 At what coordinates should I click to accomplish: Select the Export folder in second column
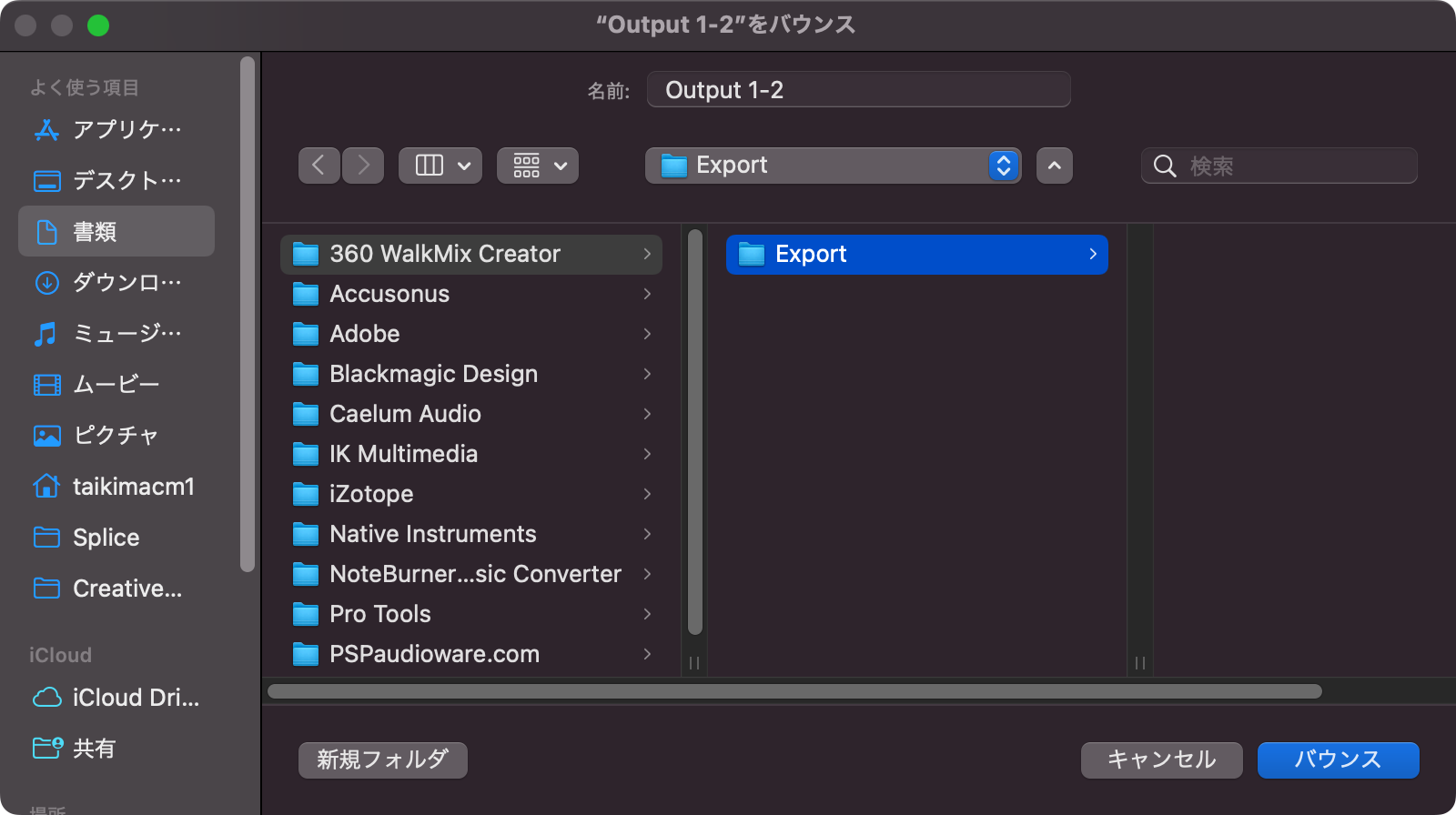[917, 254]
